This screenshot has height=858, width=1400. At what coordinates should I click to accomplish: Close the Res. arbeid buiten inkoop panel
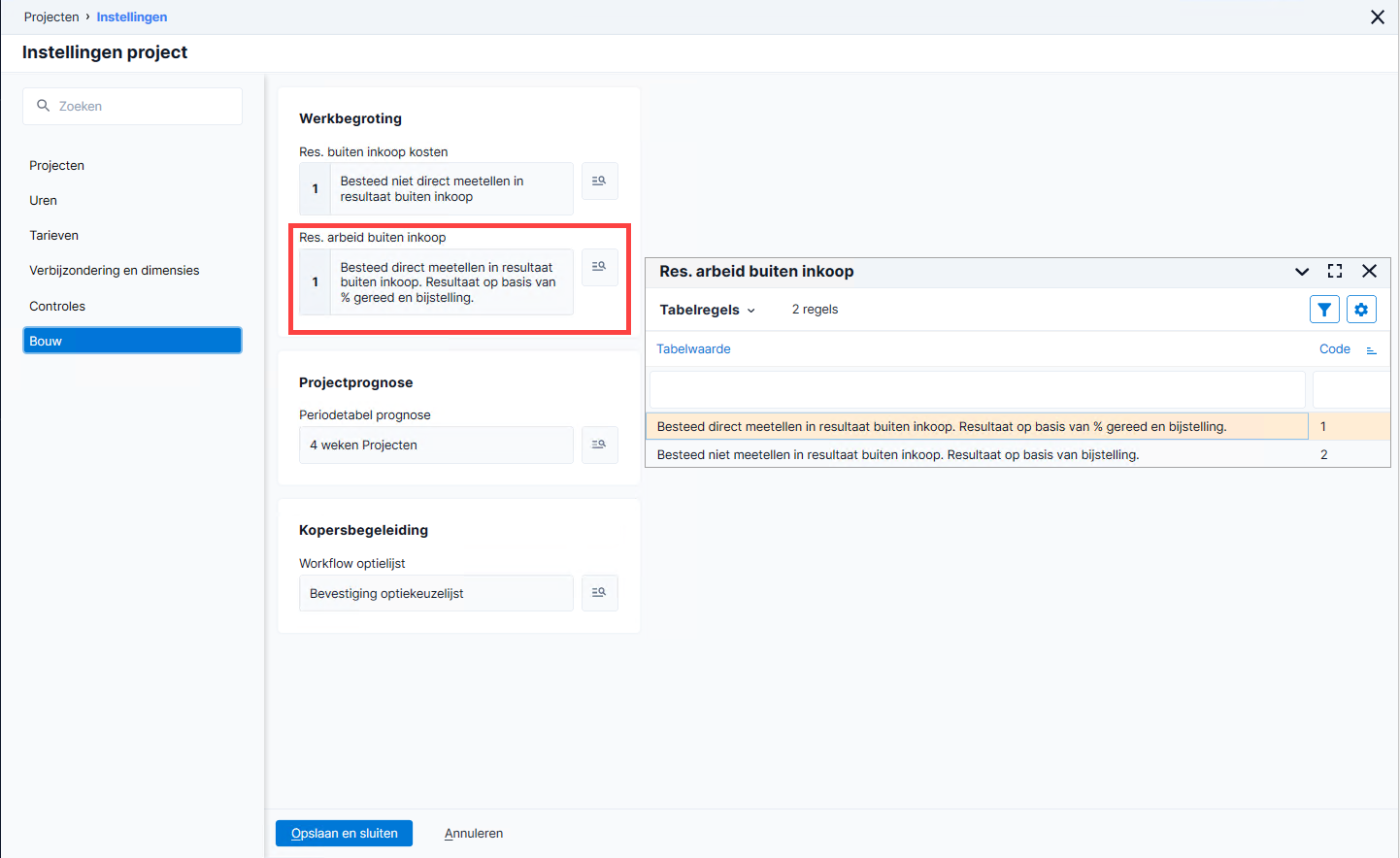(x=1369, y=272)
